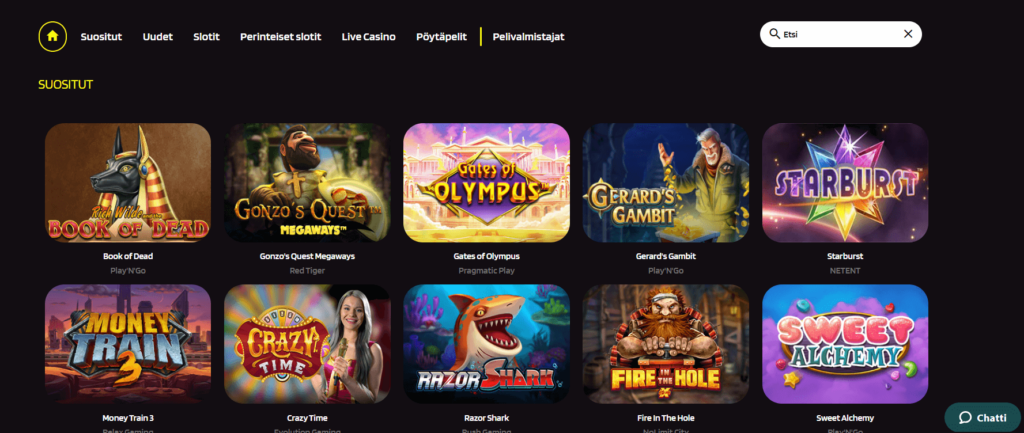Open Gonzo's Quest Megaways game tile
This screenshot has height=433, width=1024.
[307, 183]
